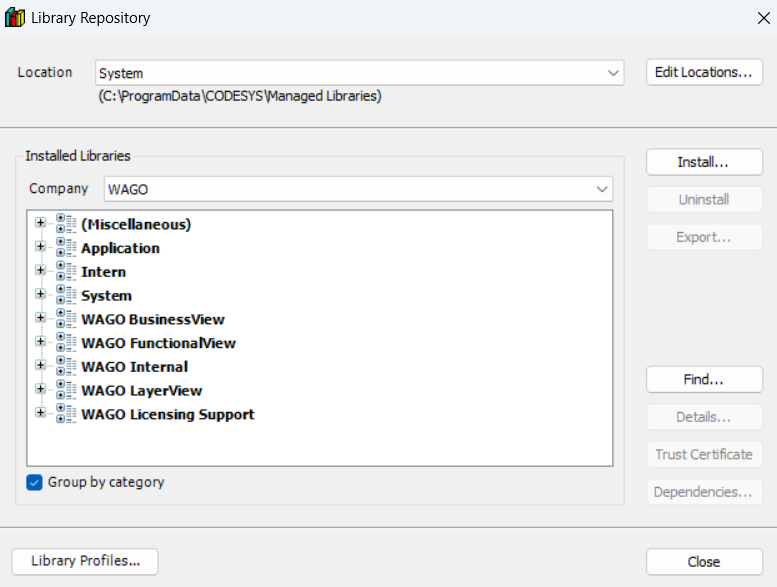Expand the WAGO LayerView tree node

[x=40, y=390]
